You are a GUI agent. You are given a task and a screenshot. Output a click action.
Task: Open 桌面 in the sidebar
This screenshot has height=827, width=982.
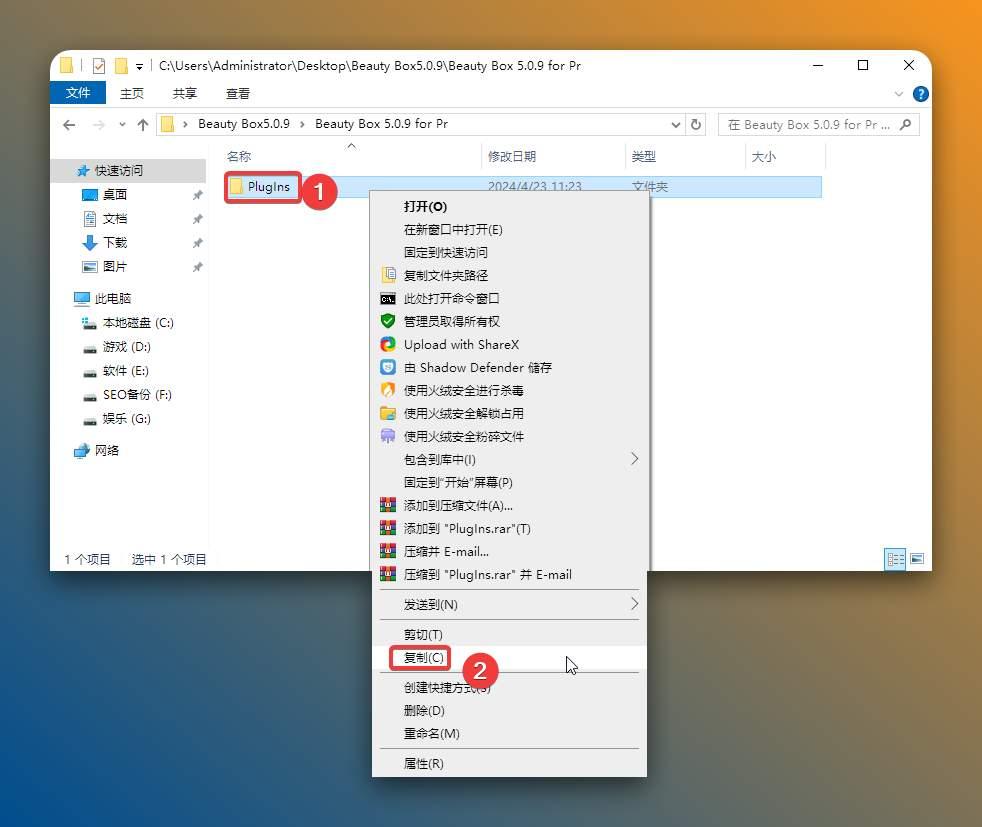coord(115,195)
